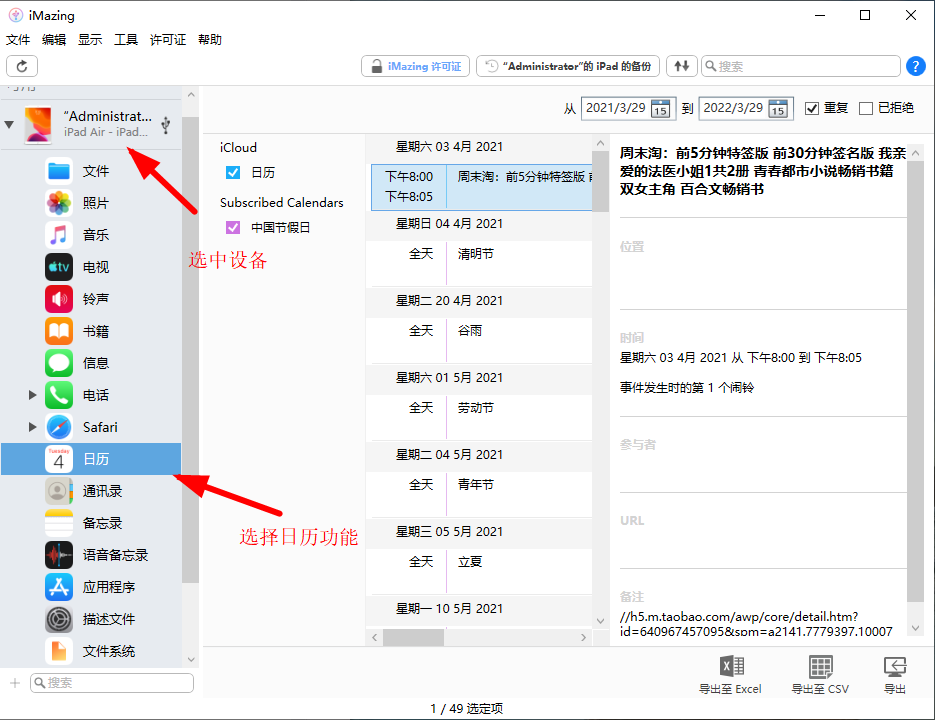This screenshot has height=720, width=935.
Task: Select the iPad Air device thumbnail
Action: click(x=38, y=125)
